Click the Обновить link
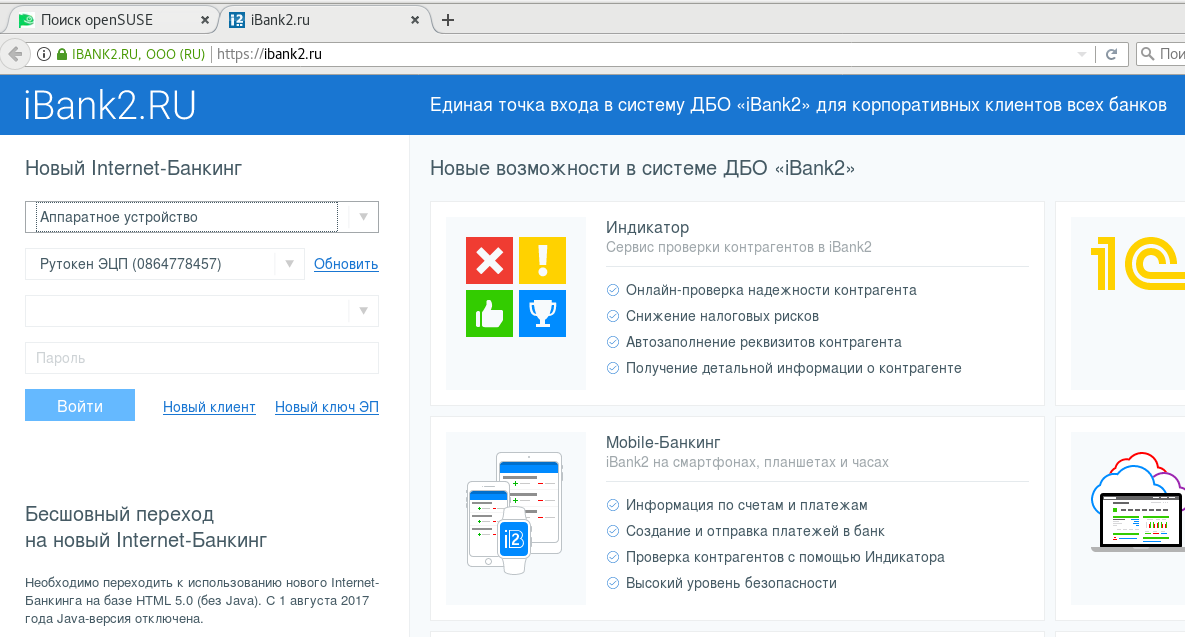This screenshot has width=1185, height=637. [x=346, y=264]
